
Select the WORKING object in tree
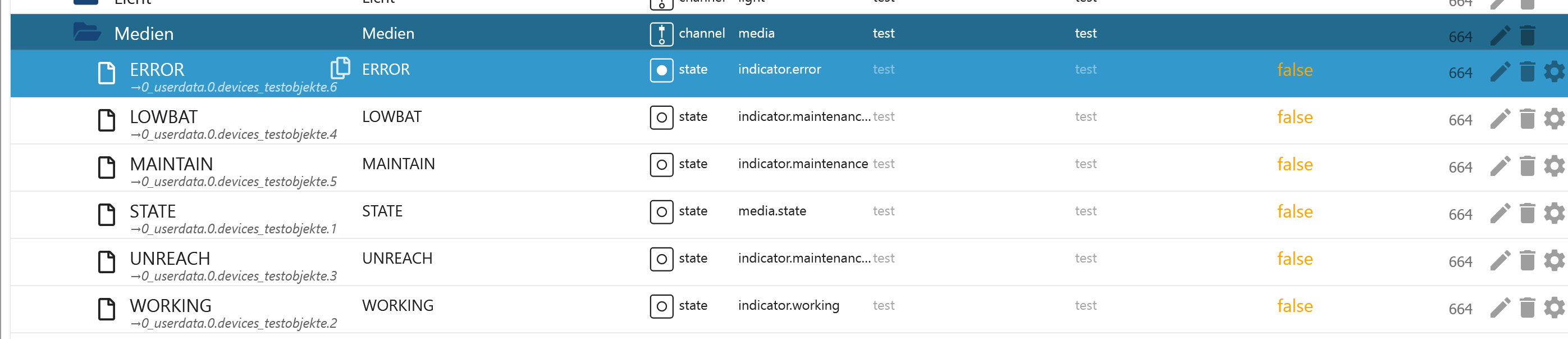pos(171,305)
